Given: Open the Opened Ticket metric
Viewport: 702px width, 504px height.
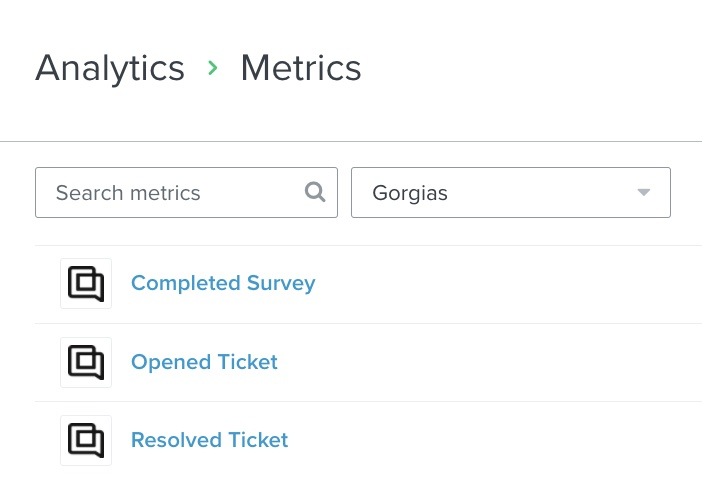Looking at the screenshot, I should (x=204, y=362).
